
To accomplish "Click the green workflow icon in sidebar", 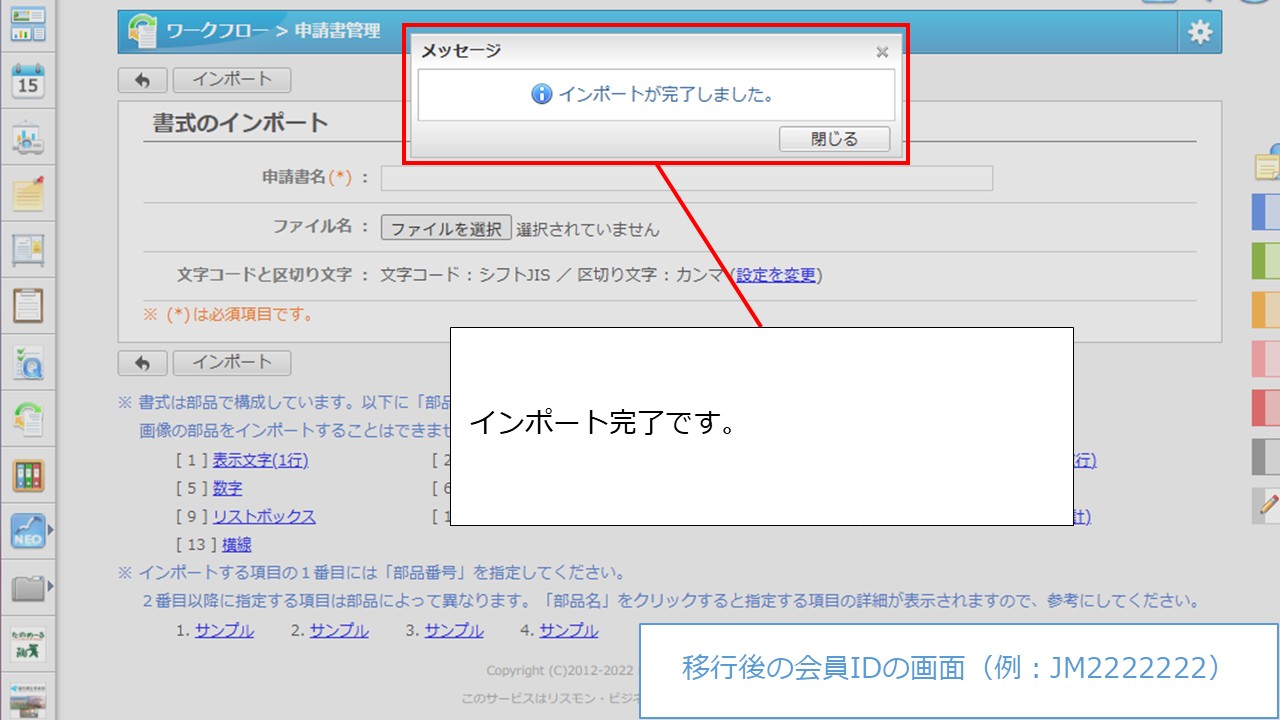I will pyautogui.click(x=28, y=418).
